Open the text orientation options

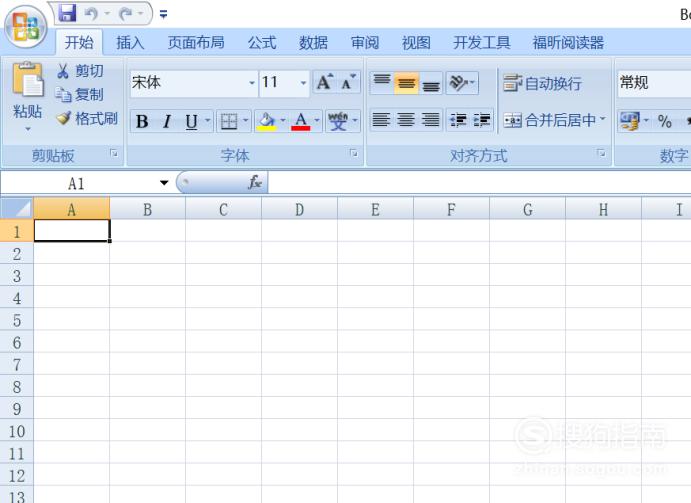462,82
